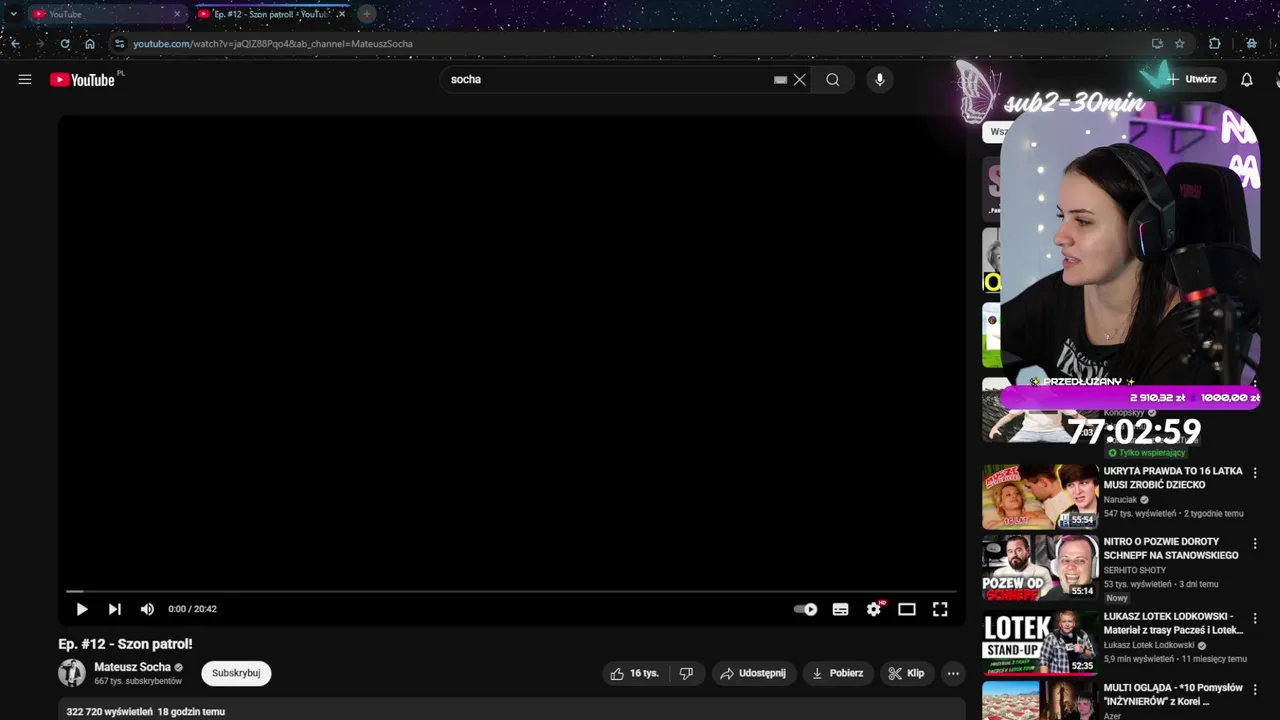
Task: Click video title Ep. #12 - Szon patrol!
Action: (125, 644)
